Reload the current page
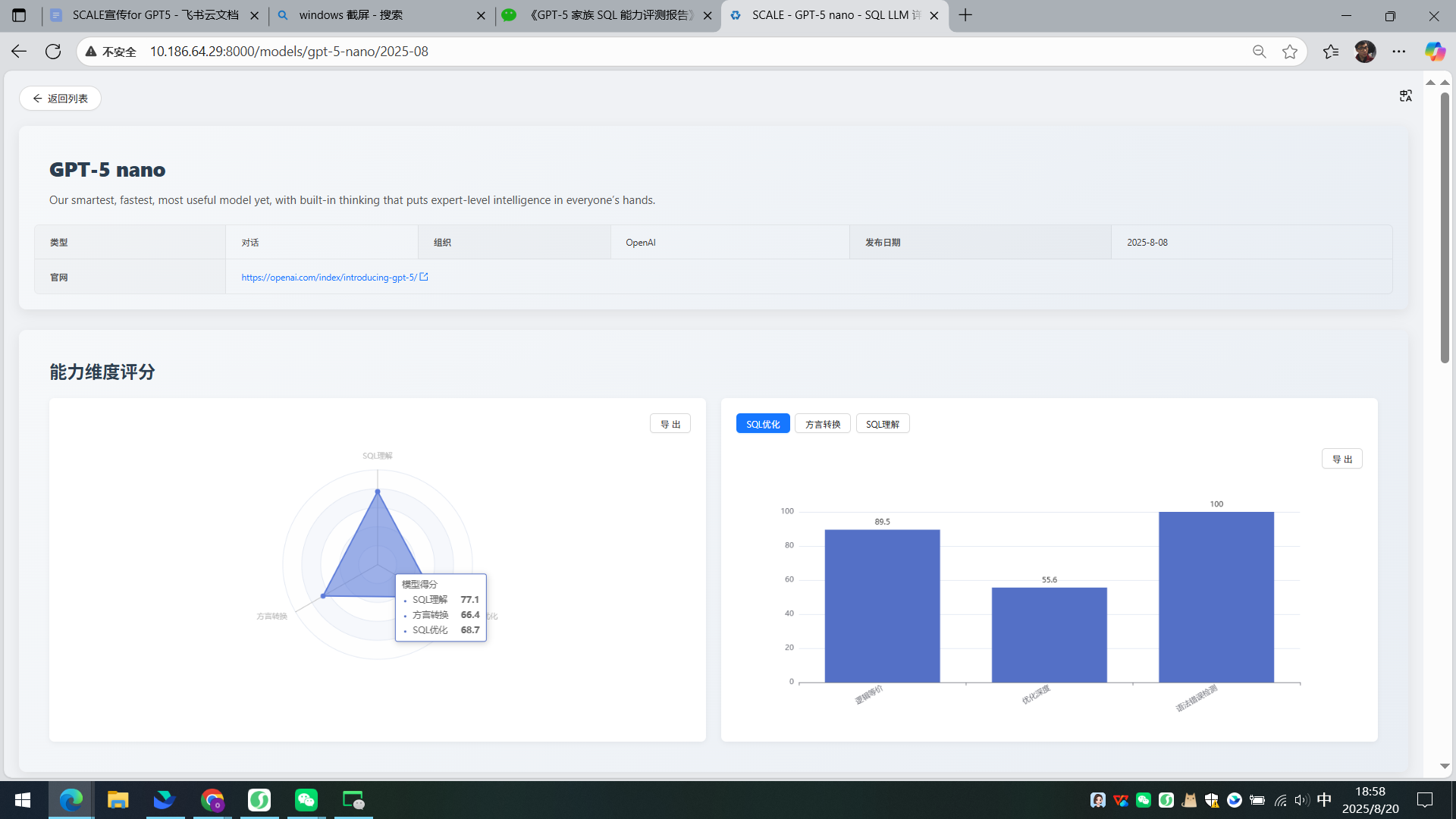 tap(53, 52)
